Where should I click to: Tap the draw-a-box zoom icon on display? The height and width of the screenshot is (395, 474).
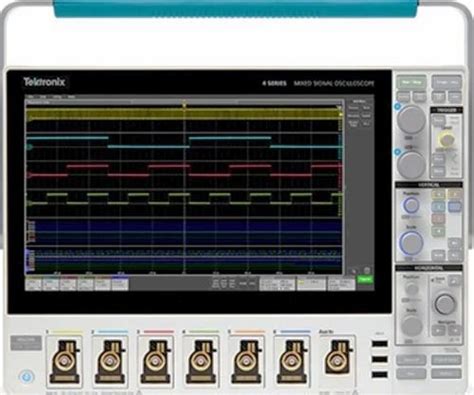353,271
